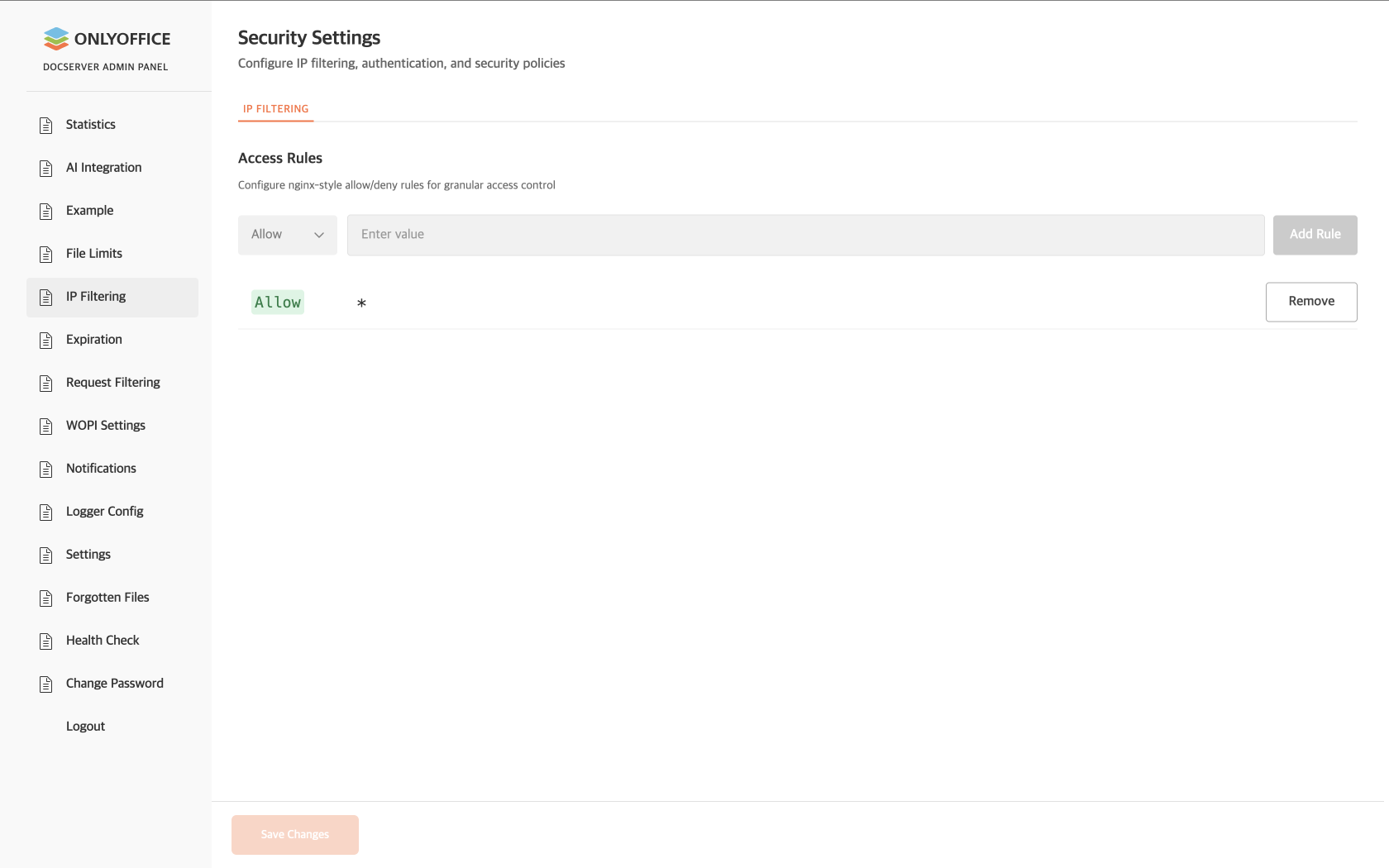The image size is (1389, 868).
Task: Click the ONLYOFFICE logo icon
Action: click(x=56, y=39)
